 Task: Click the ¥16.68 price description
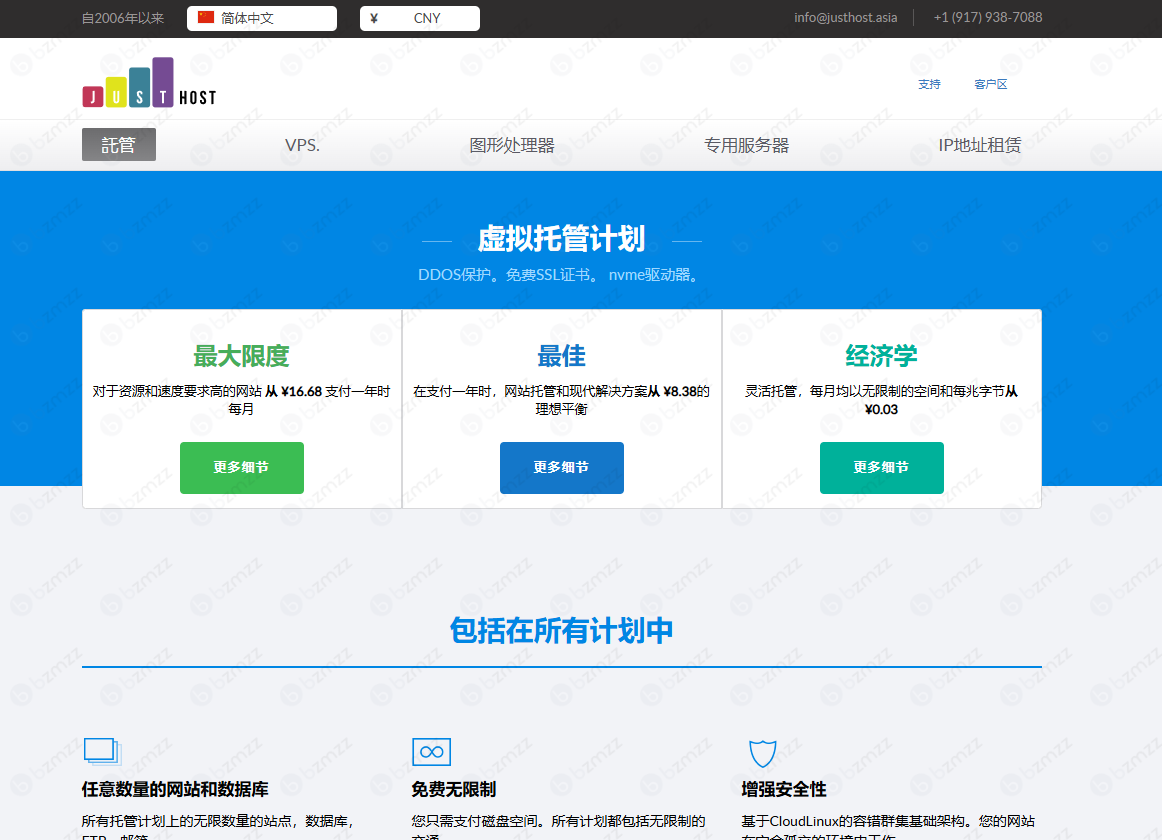click(x=241, y=400)
